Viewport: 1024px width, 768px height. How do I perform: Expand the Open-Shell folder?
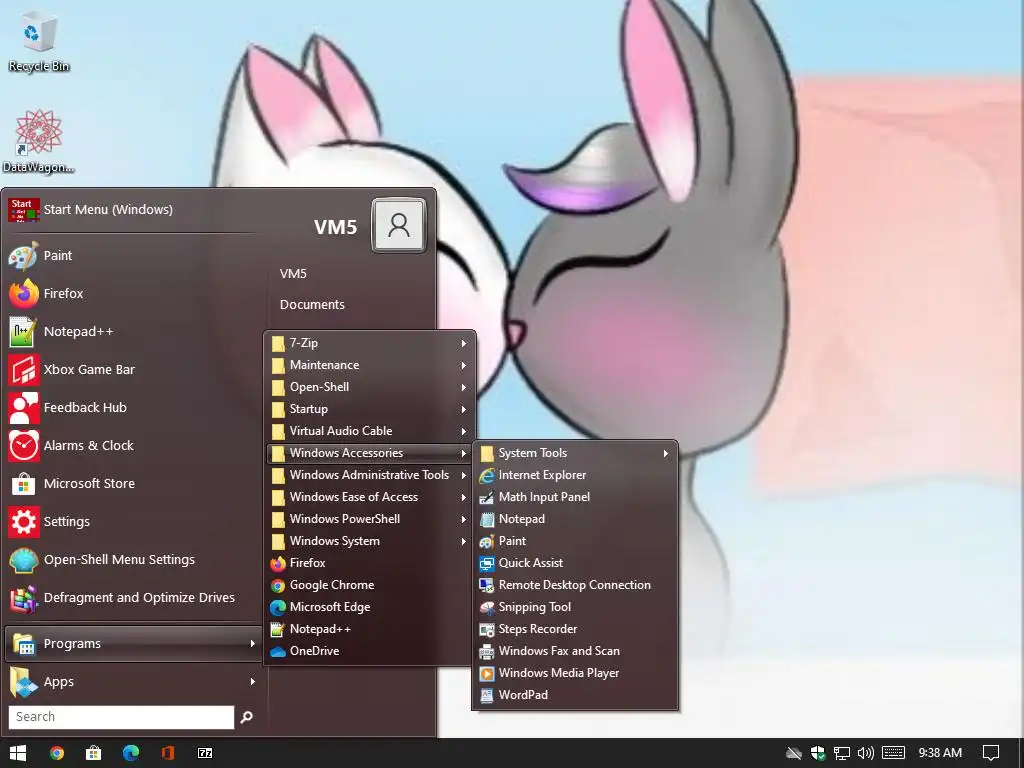point(369,387)
